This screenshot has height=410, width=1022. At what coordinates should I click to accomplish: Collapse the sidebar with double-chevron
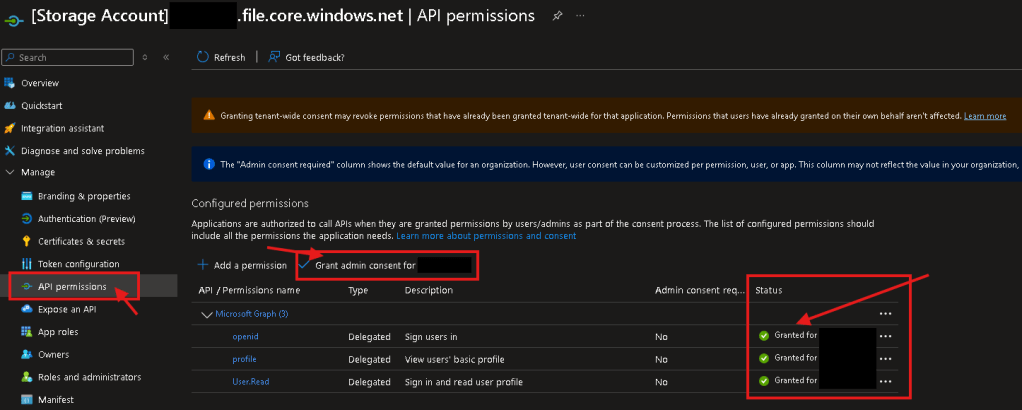click(165, 58)
